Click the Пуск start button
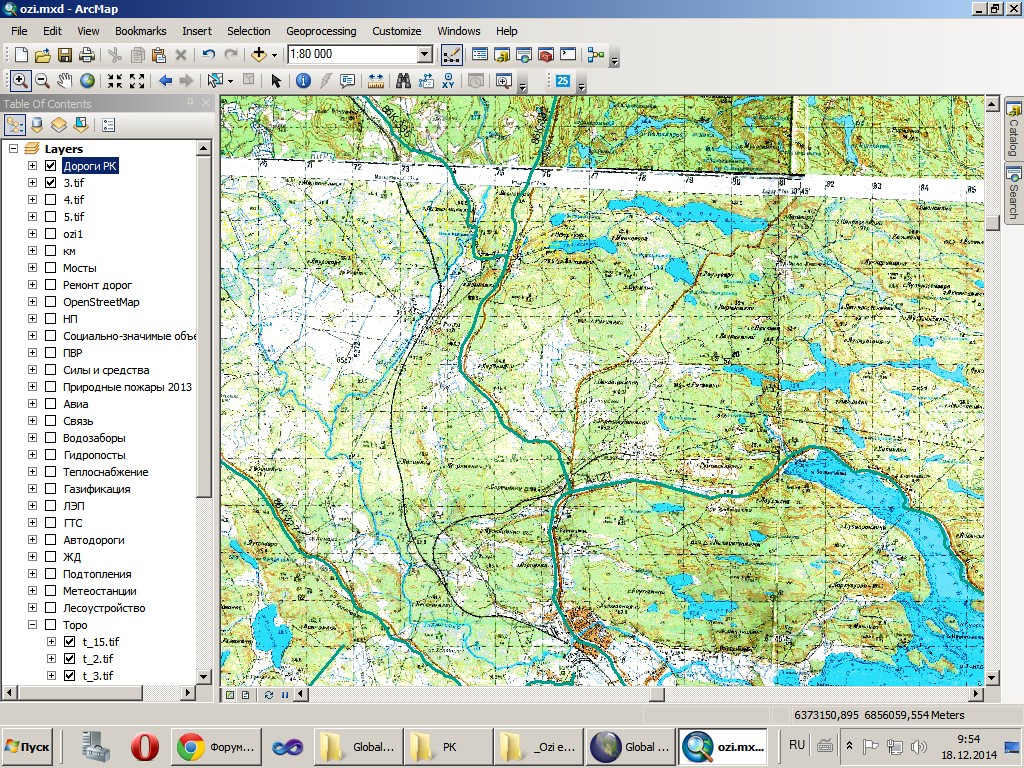Image resolution: width=1024 pixels, height=768 pixels. point(28,746)
